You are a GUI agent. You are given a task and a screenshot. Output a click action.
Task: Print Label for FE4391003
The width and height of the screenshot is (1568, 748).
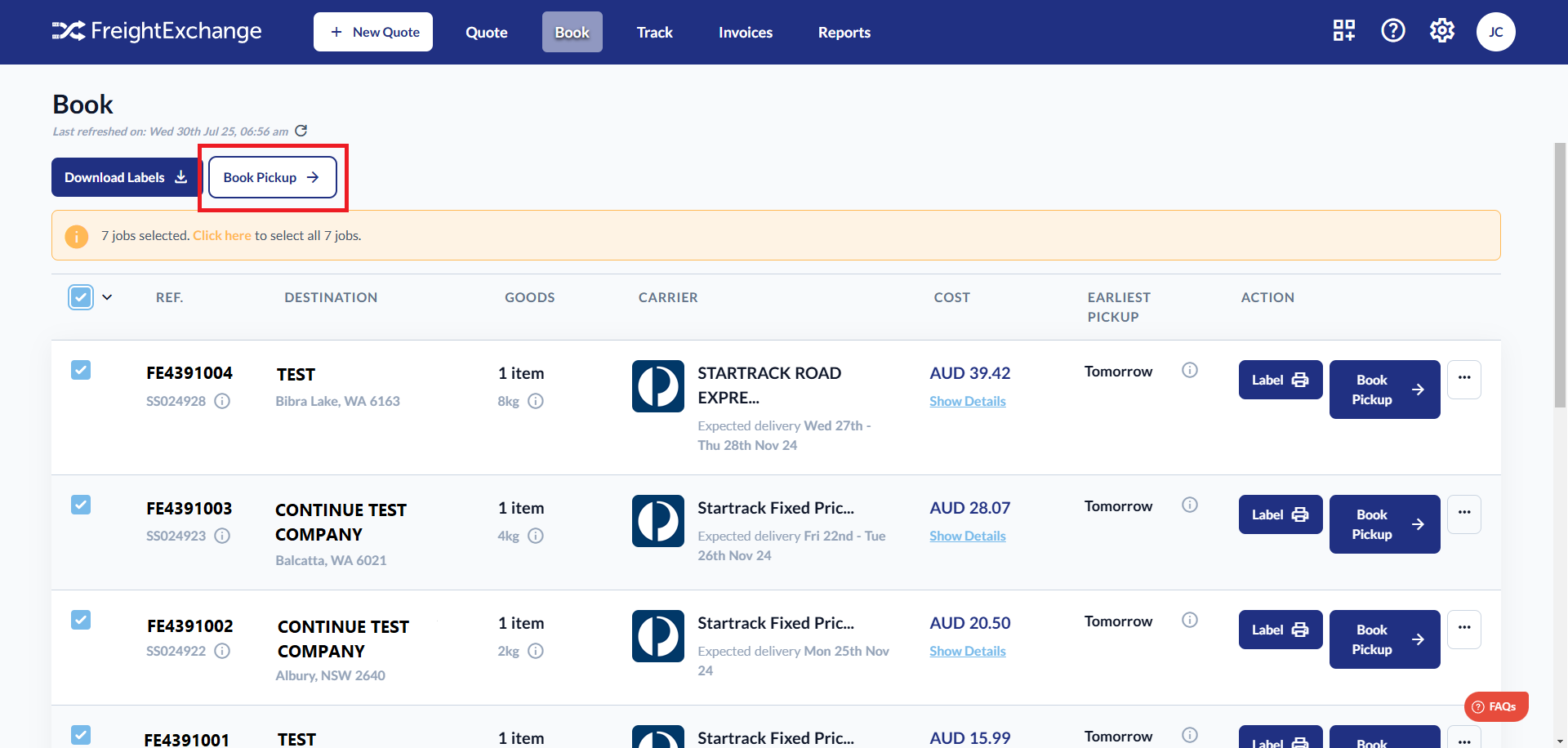1281,514
